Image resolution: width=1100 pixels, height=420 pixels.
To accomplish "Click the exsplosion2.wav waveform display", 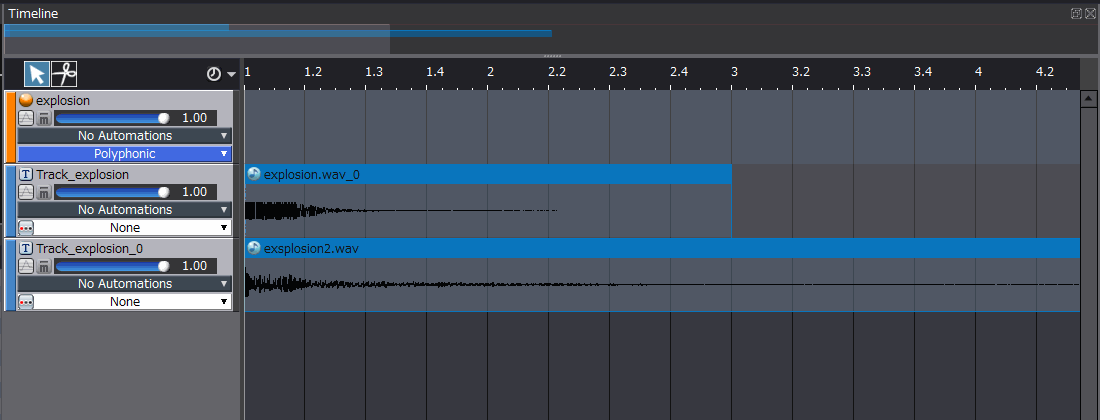I will [662, 285].
